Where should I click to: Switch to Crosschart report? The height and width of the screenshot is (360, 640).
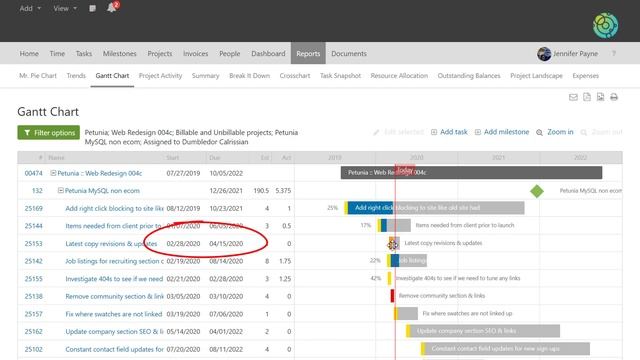click(295, 76)
